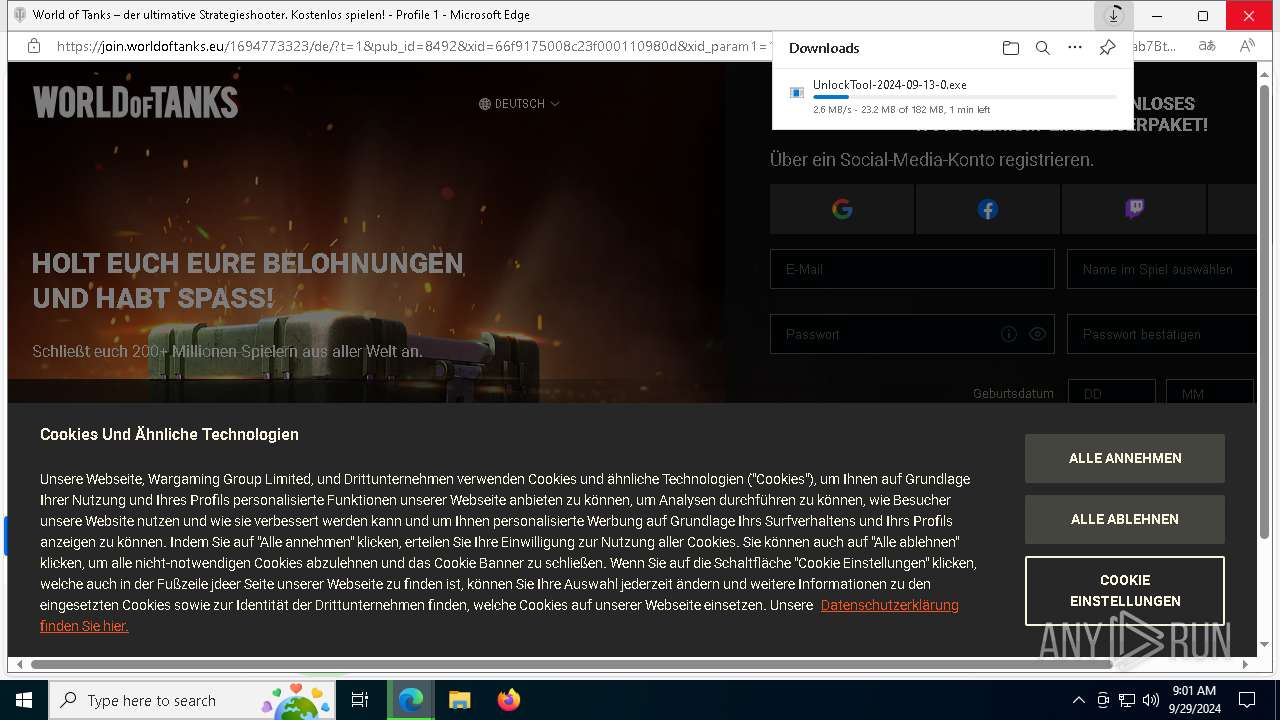The image size is (1280, 720).
Task: Click the UnlockTool exe file icon
Action: tap(797, 92)
